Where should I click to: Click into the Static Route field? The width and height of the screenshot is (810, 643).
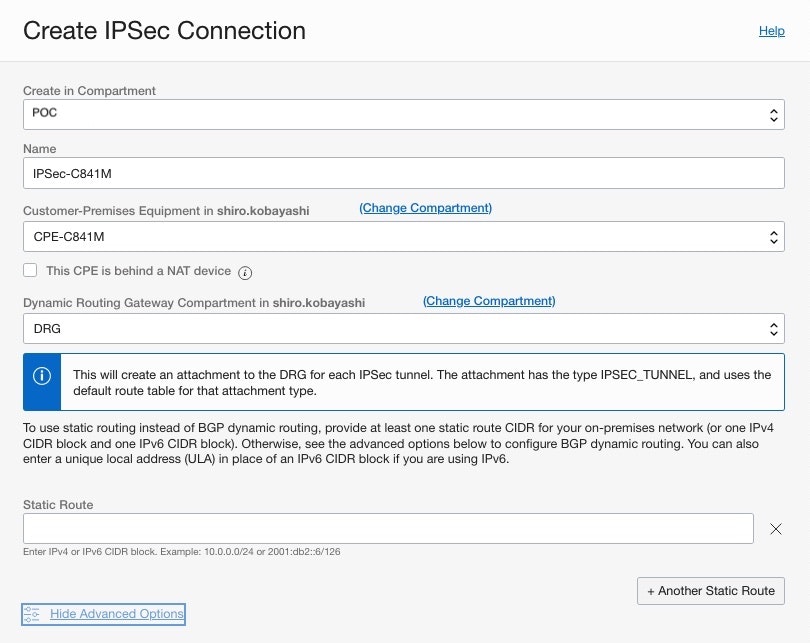tap(388, 529)
